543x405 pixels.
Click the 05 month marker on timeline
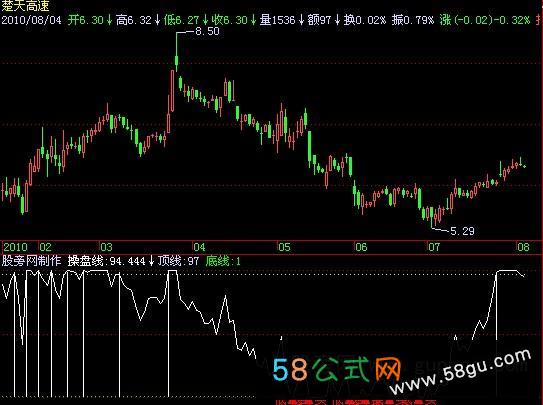click(284, 247)
